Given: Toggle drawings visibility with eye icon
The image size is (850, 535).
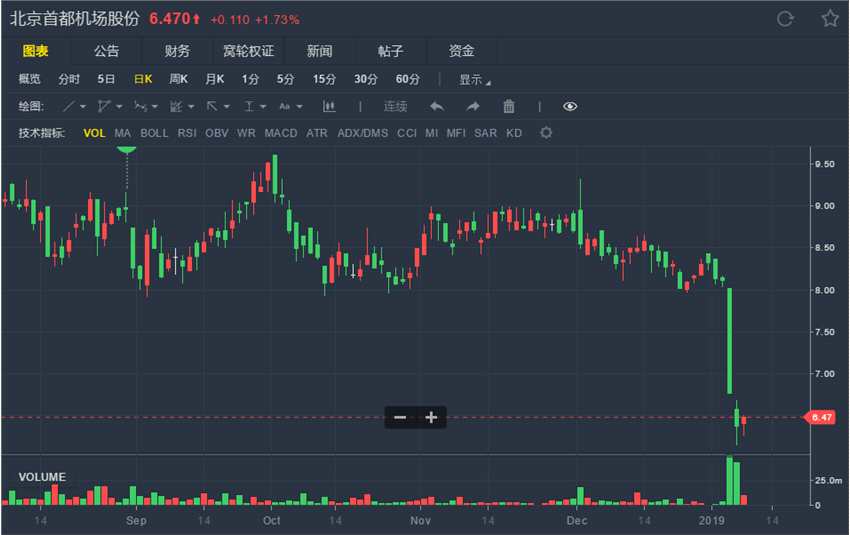Looking at the screenshot, I should 570,106.
